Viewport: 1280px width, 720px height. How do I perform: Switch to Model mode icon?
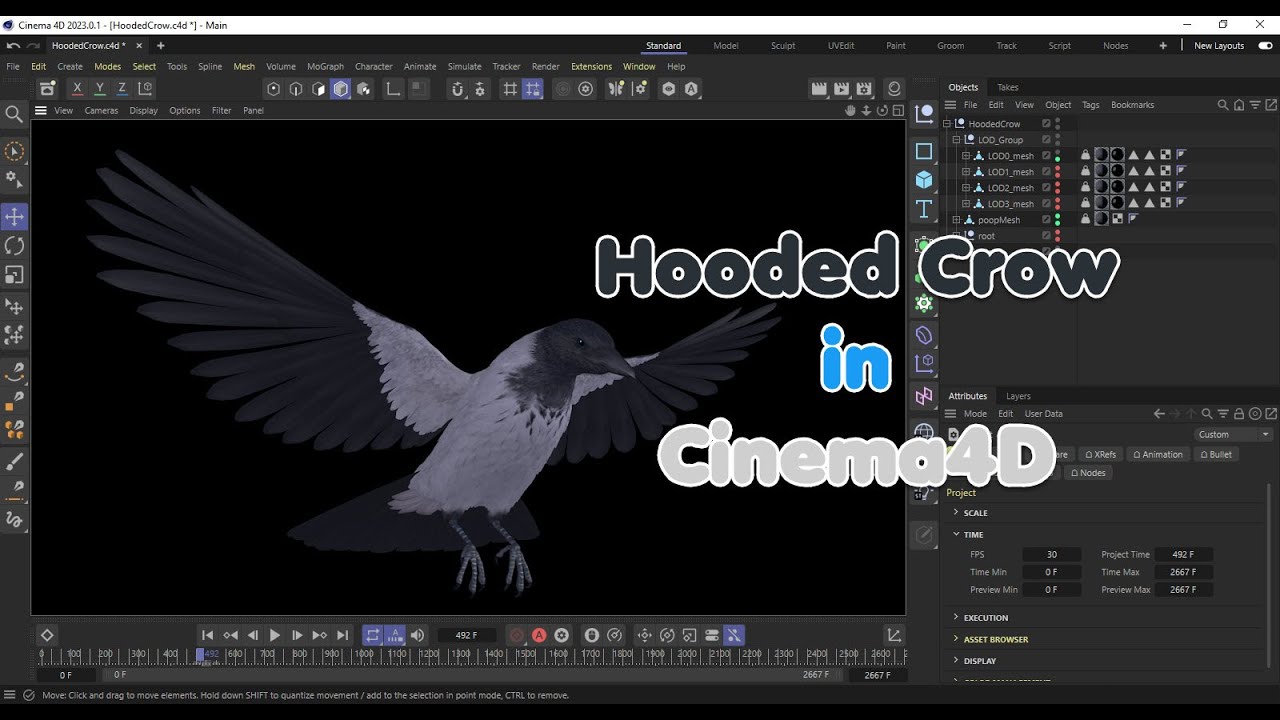click(x=341, y=89)
